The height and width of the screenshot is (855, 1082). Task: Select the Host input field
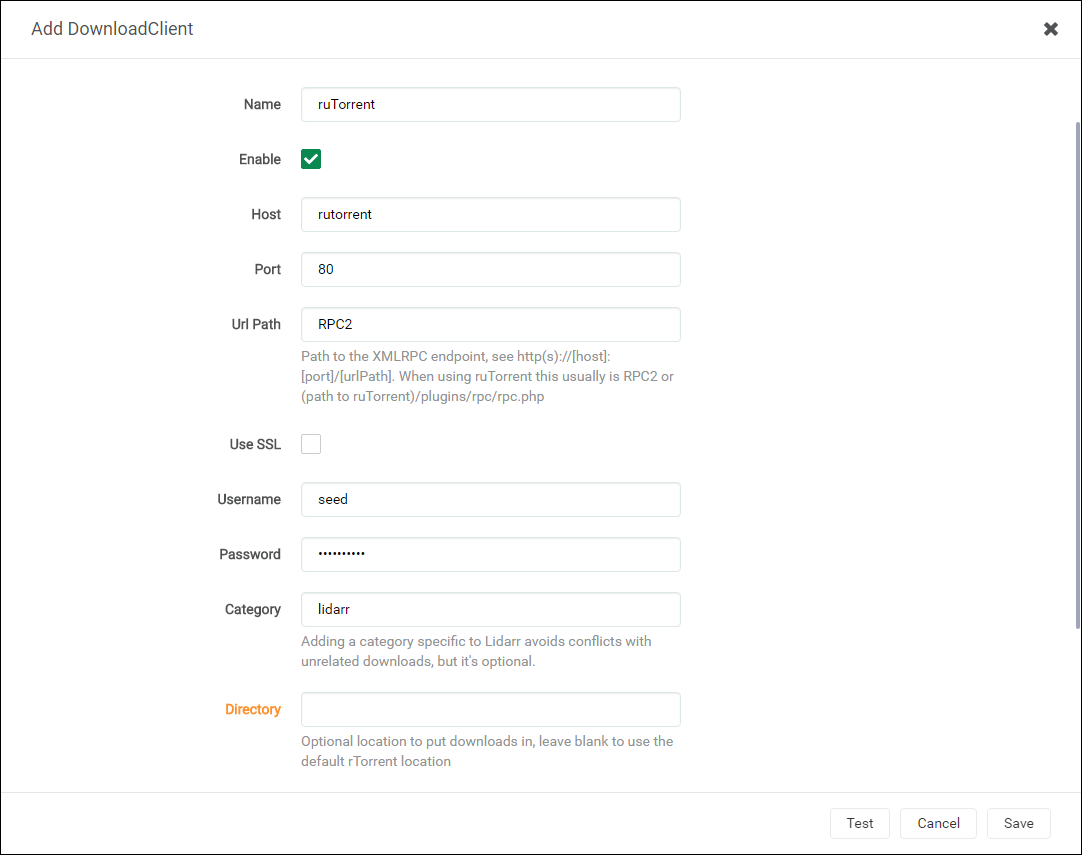tap(490, 214)
